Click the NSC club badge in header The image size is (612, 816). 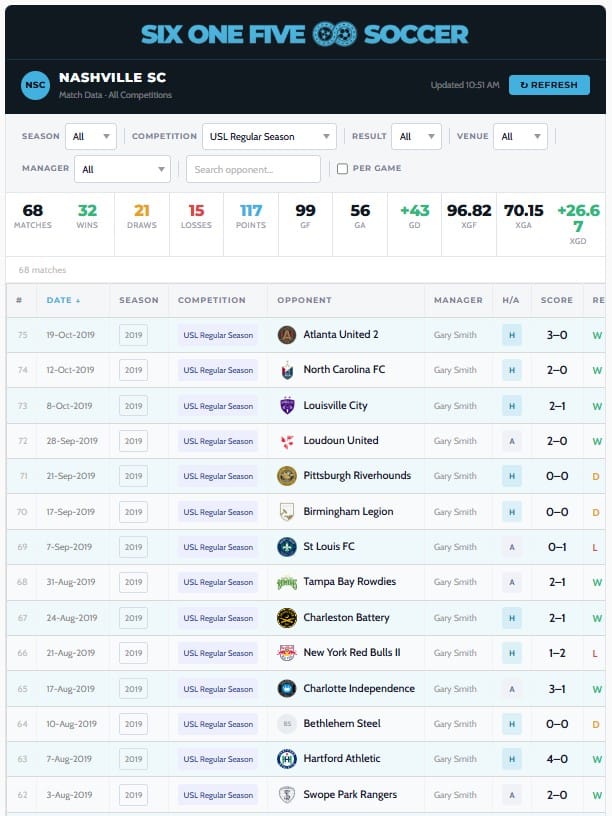tap(35, 85)
